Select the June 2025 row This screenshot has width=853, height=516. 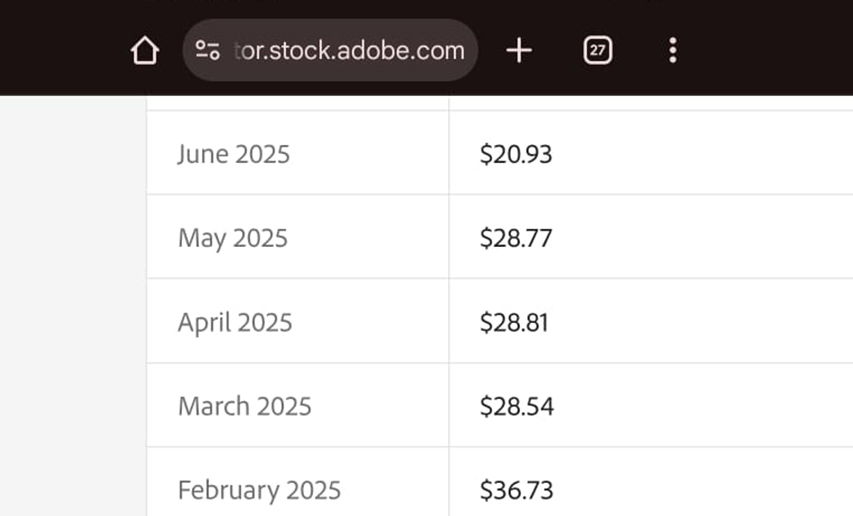(x=499, y=153)
